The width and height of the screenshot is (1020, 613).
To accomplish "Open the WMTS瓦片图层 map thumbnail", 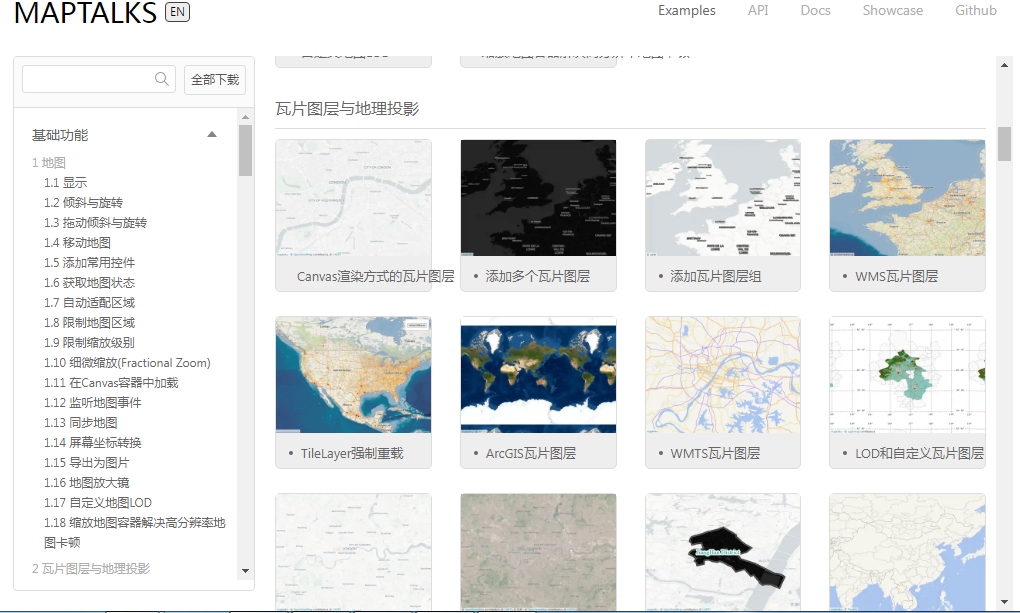I will point(723,375).
